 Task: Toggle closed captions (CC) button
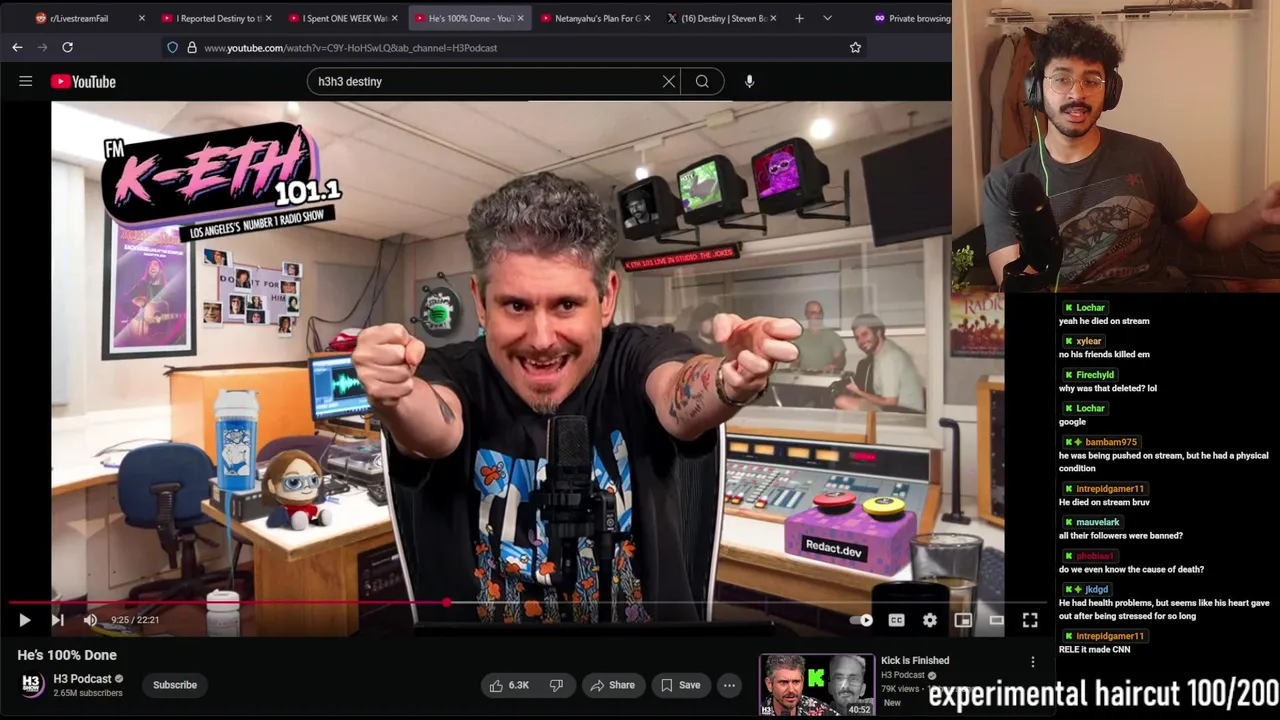click(x=896, y=620)
